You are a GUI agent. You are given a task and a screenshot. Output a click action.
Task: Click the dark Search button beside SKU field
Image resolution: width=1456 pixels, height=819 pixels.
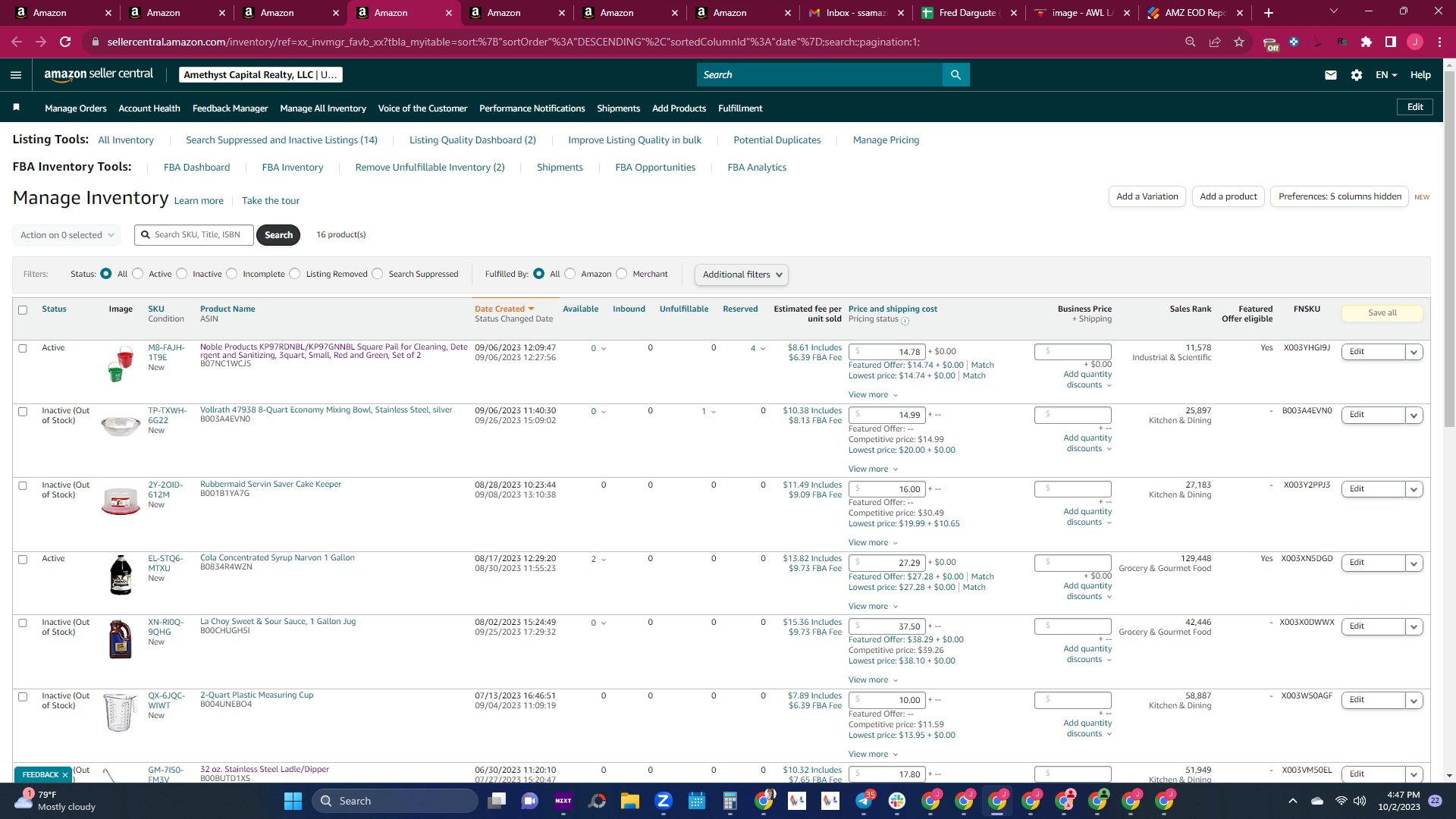[278, 235]
